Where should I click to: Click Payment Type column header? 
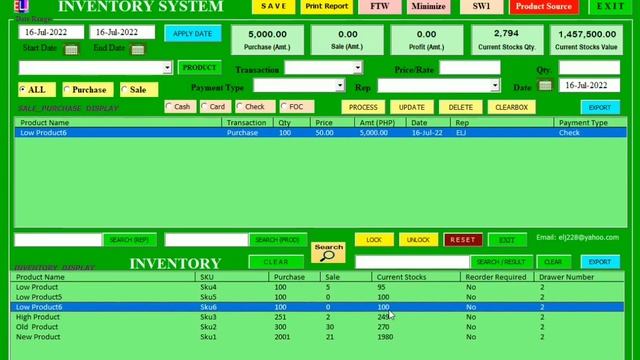click(590, 122)
